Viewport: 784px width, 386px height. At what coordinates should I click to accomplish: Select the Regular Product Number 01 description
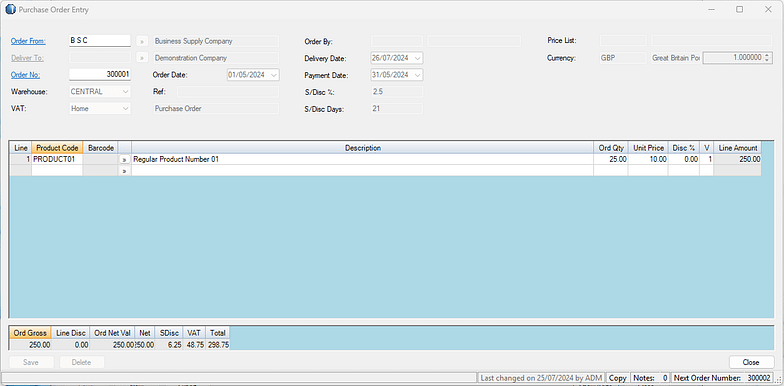tap(362, 160)
